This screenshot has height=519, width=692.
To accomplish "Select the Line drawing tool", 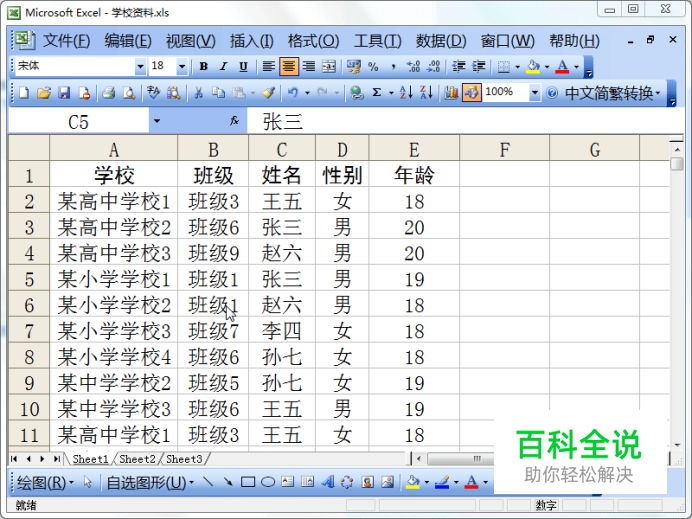I will point(208,482).
